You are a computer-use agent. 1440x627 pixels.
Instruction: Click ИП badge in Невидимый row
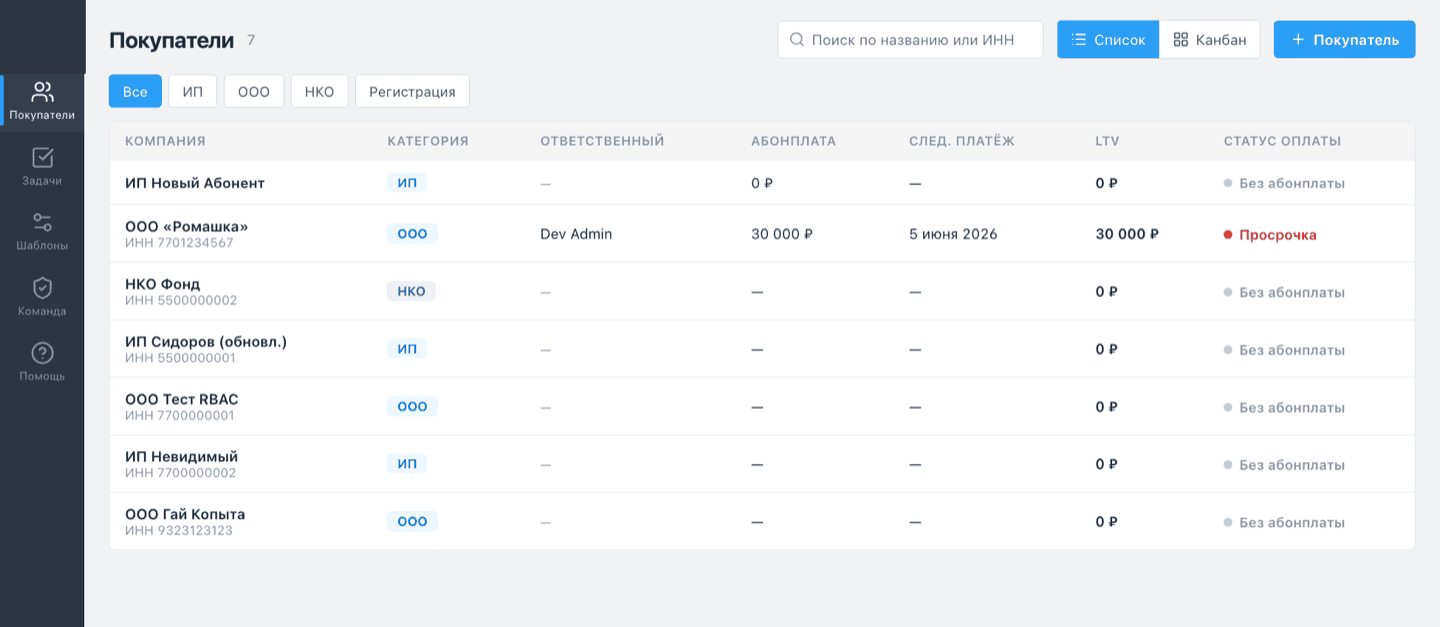(407, 464)
